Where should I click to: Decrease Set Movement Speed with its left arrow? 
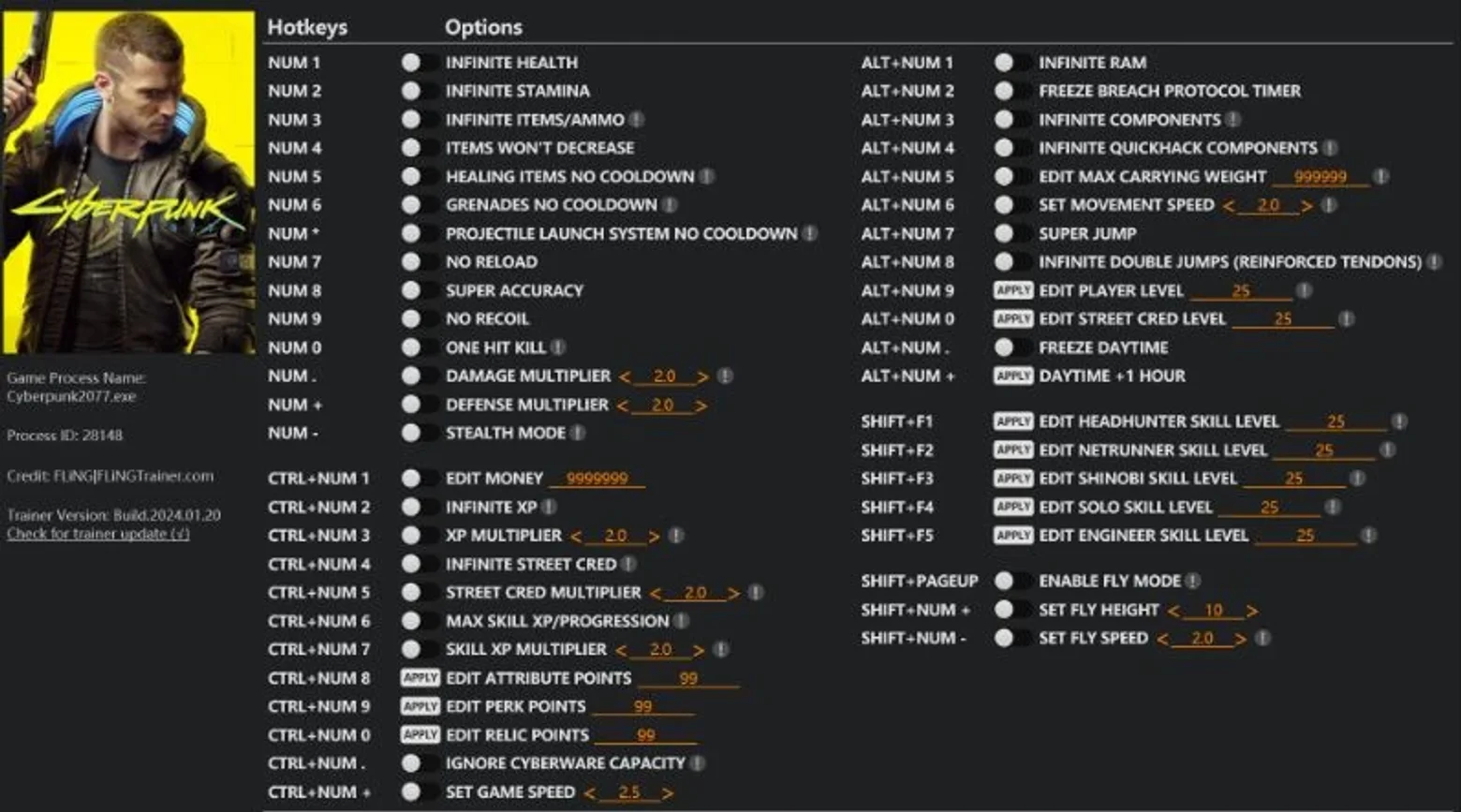(1229, 206)
